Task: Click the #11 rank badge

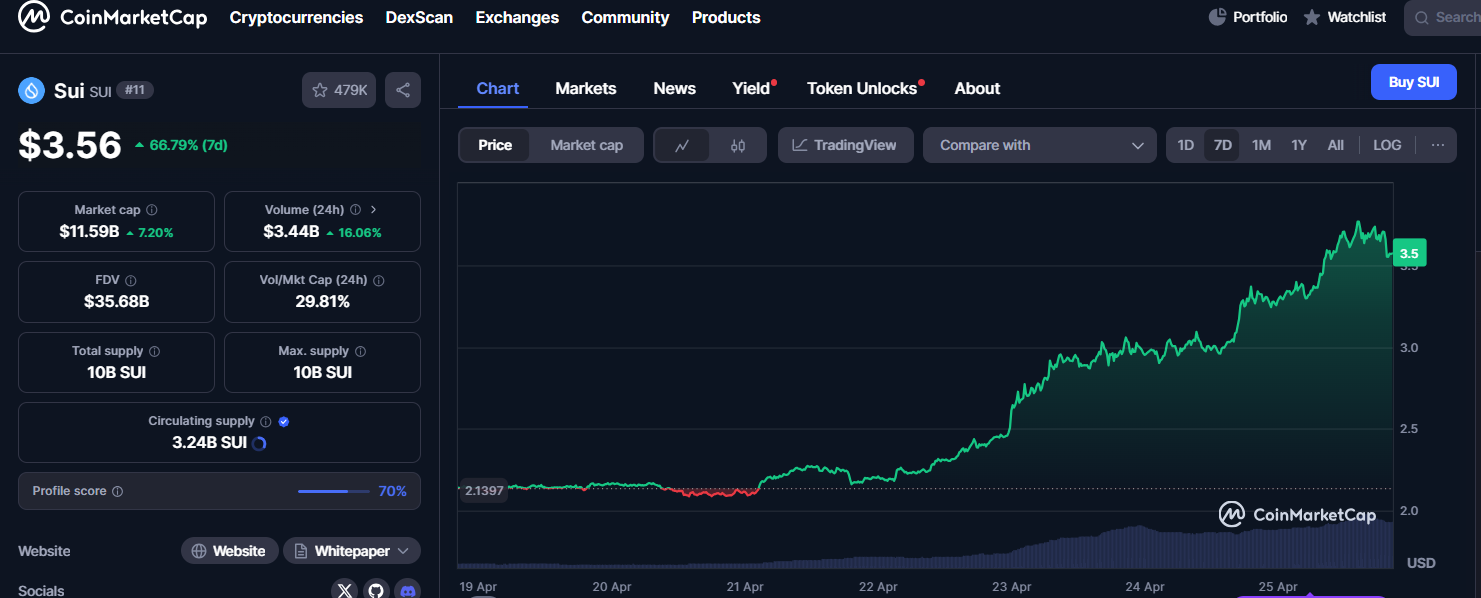Action: tap(135, 90)
